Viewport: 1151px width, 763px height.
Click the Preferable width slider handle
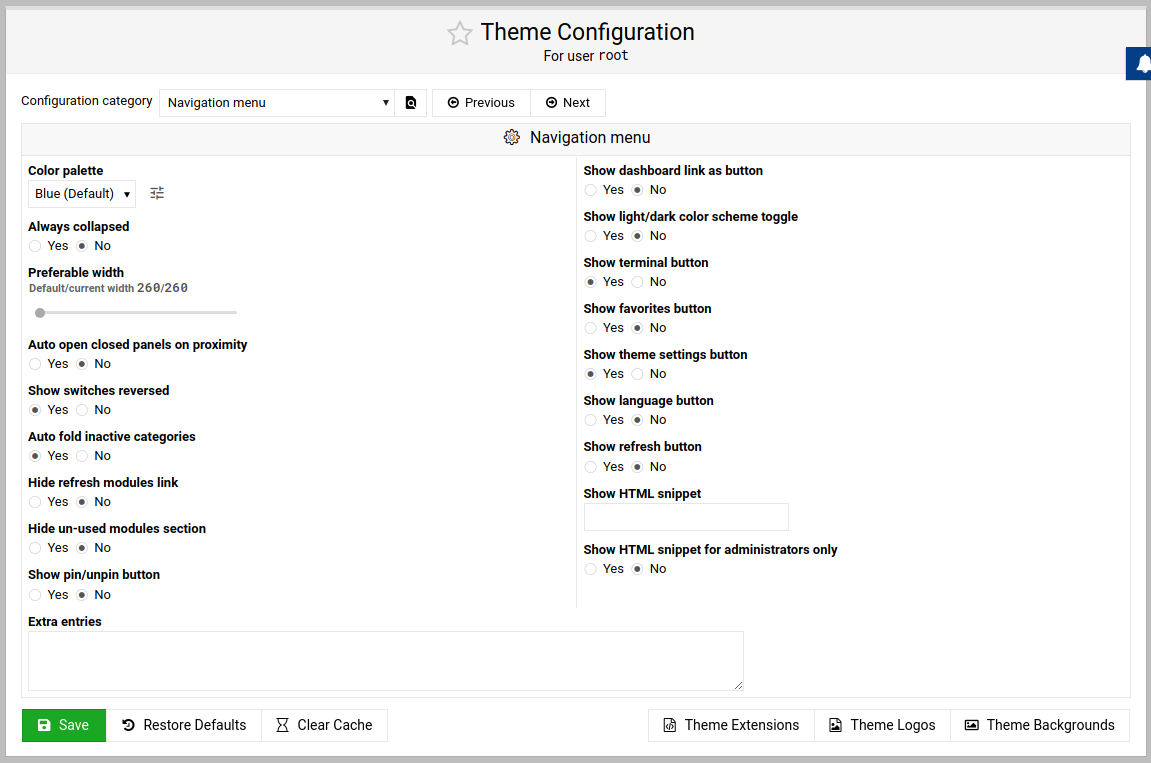[x=40, y=313]
